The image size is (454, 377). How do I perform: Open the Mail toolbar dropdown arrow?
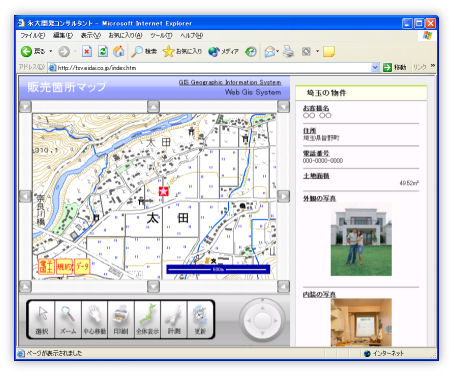point(277,51)
